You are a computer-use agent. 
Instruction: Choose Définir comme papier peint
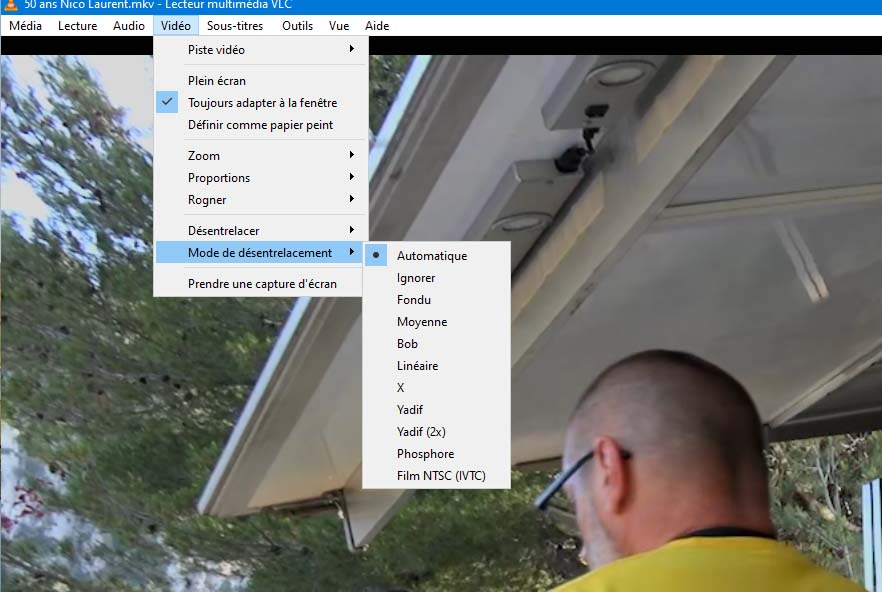[261, 124]
